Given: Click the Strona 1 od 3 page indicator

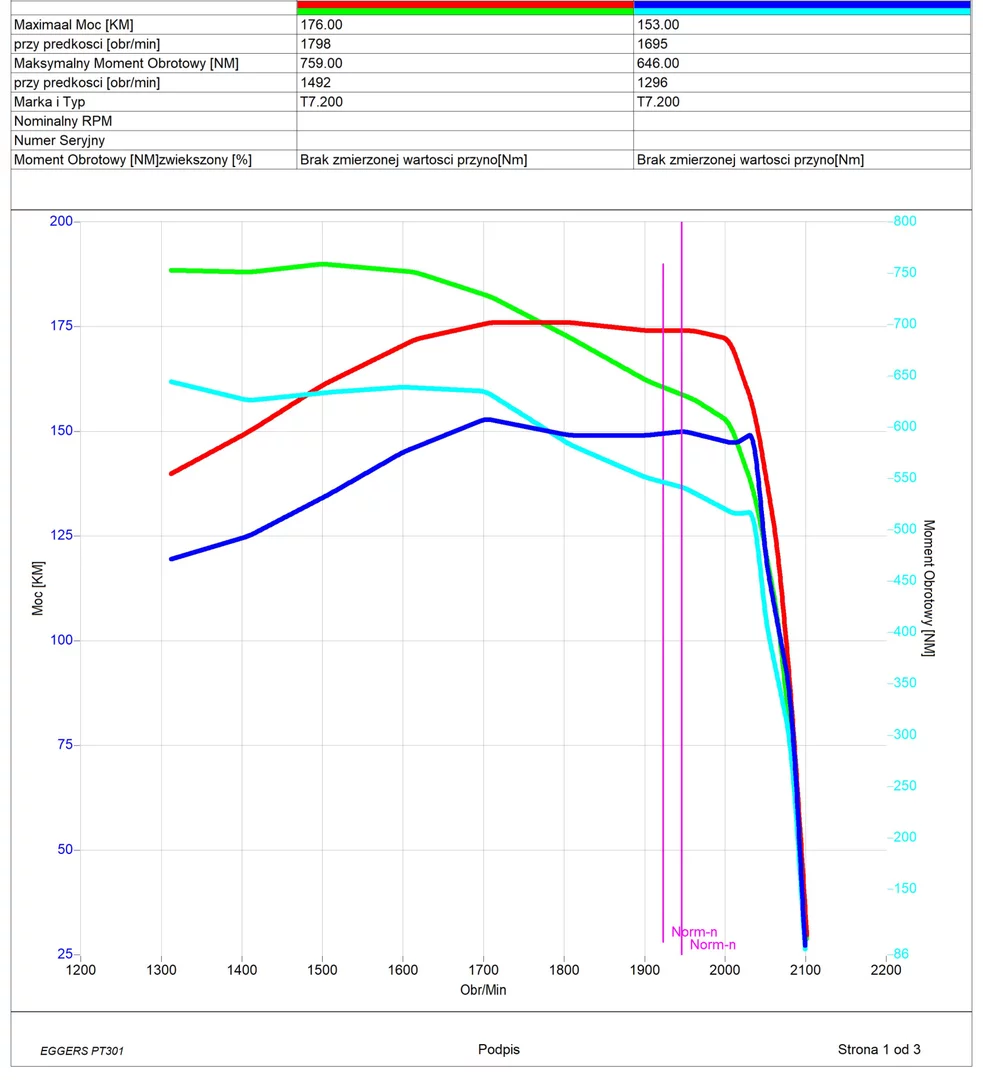Looking at the screenshot, I should pos(879,1050).
